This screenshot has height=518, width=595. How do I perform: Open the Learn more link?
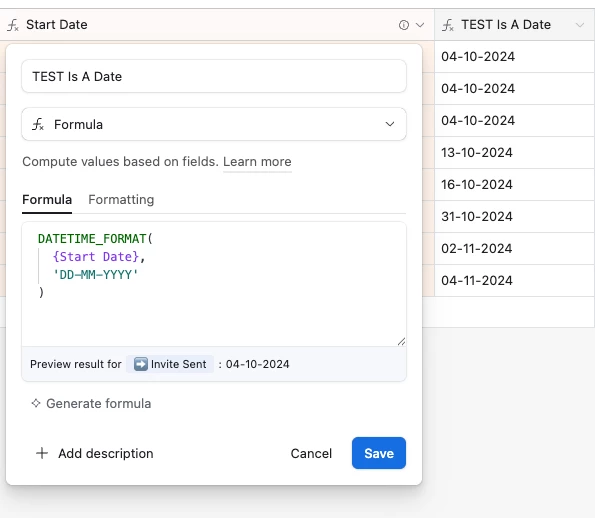(x=257, y=162)
